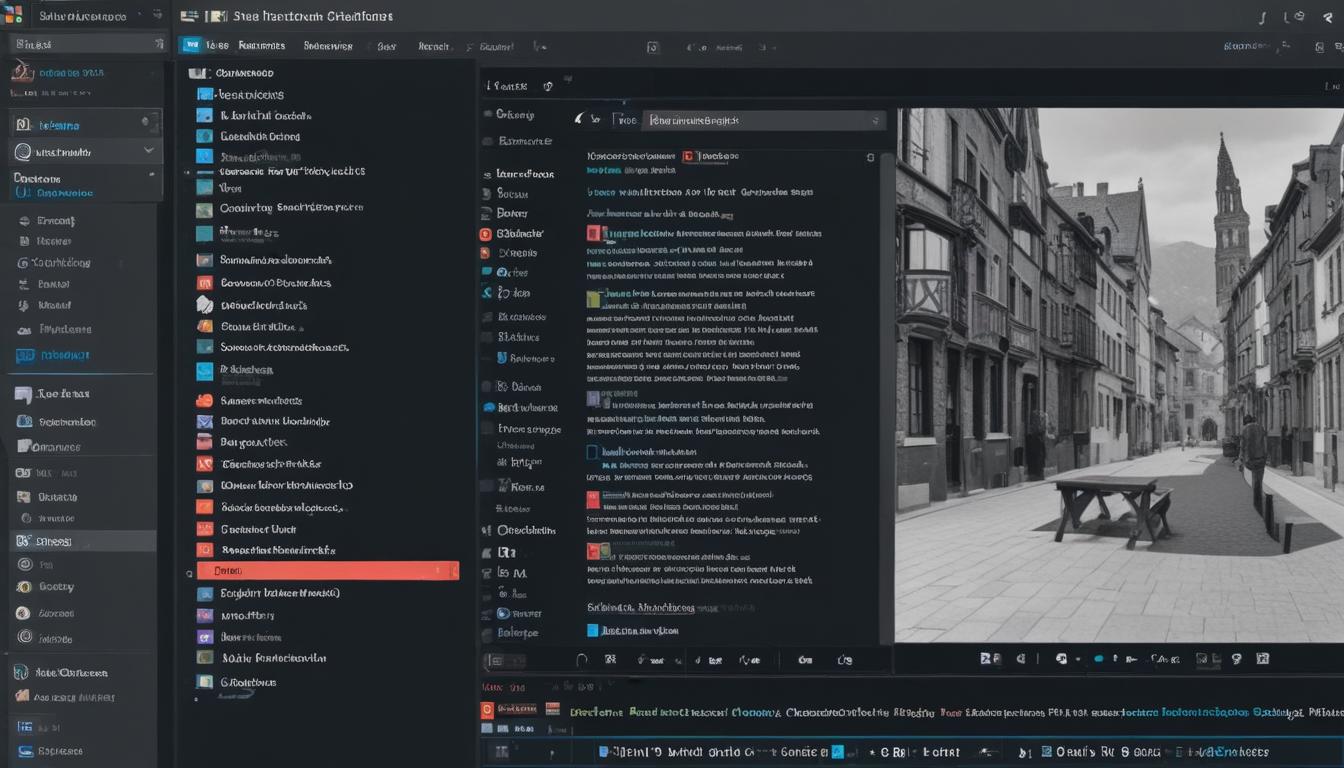Click the filter field at the sidebar top
This screenshot has width=1344, height=768.
point(87,44)
